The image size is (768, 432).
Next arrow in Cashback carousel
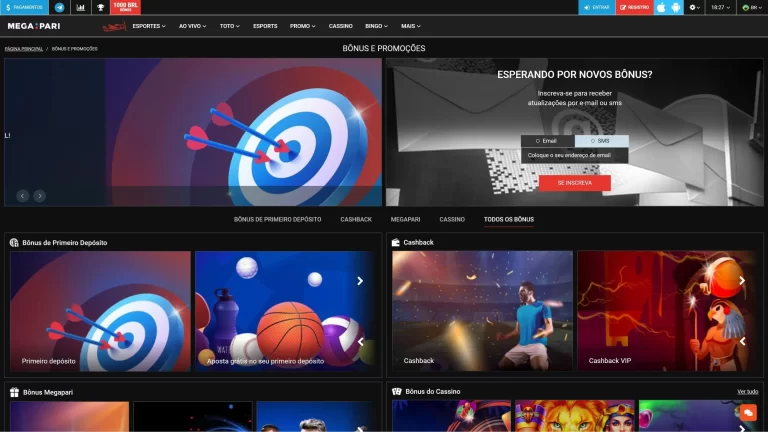coord(742,281)
